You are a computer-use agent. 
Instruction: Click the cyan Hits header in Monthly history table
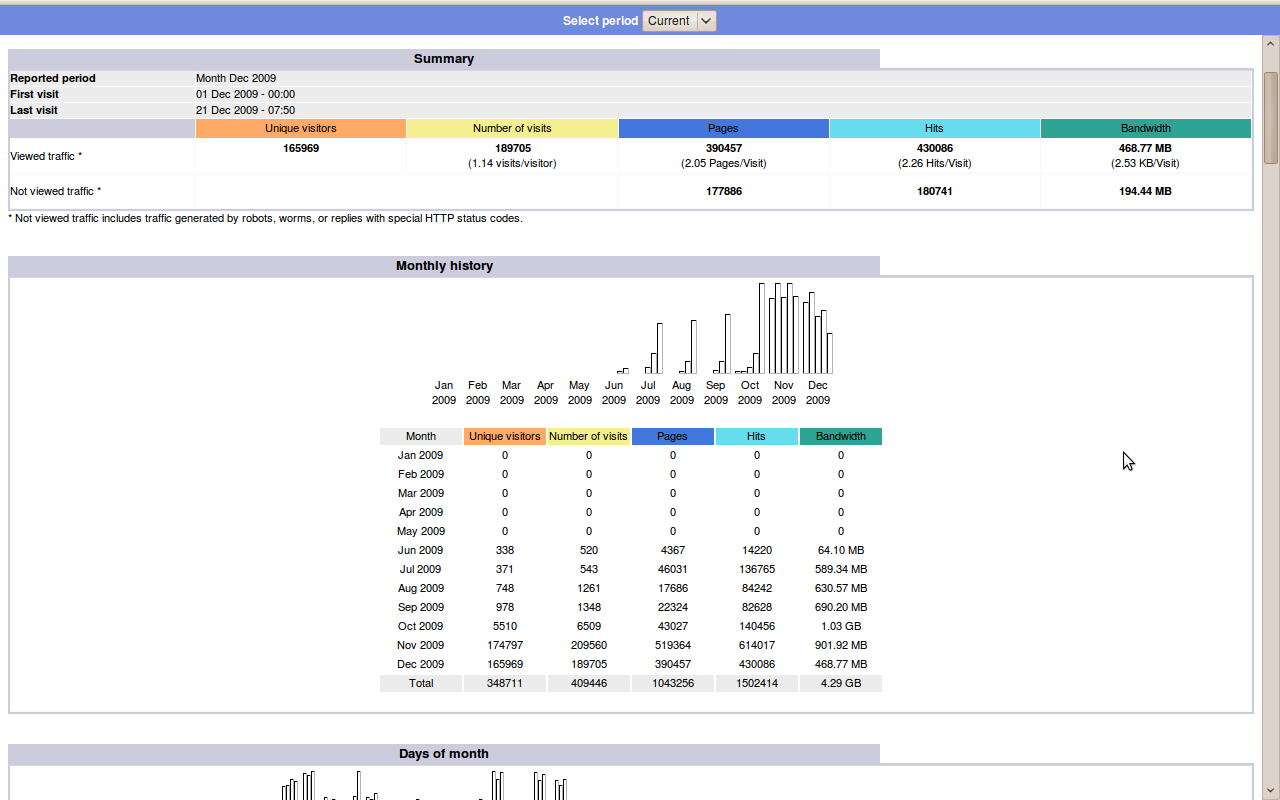coord(756,436)
